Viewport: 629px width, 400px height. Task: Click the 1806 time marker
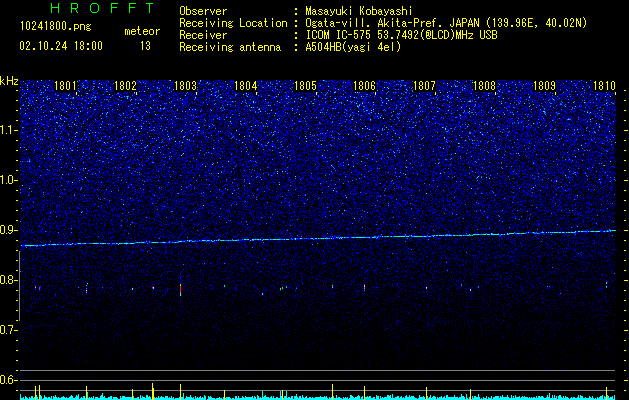[x=364, y=86]
